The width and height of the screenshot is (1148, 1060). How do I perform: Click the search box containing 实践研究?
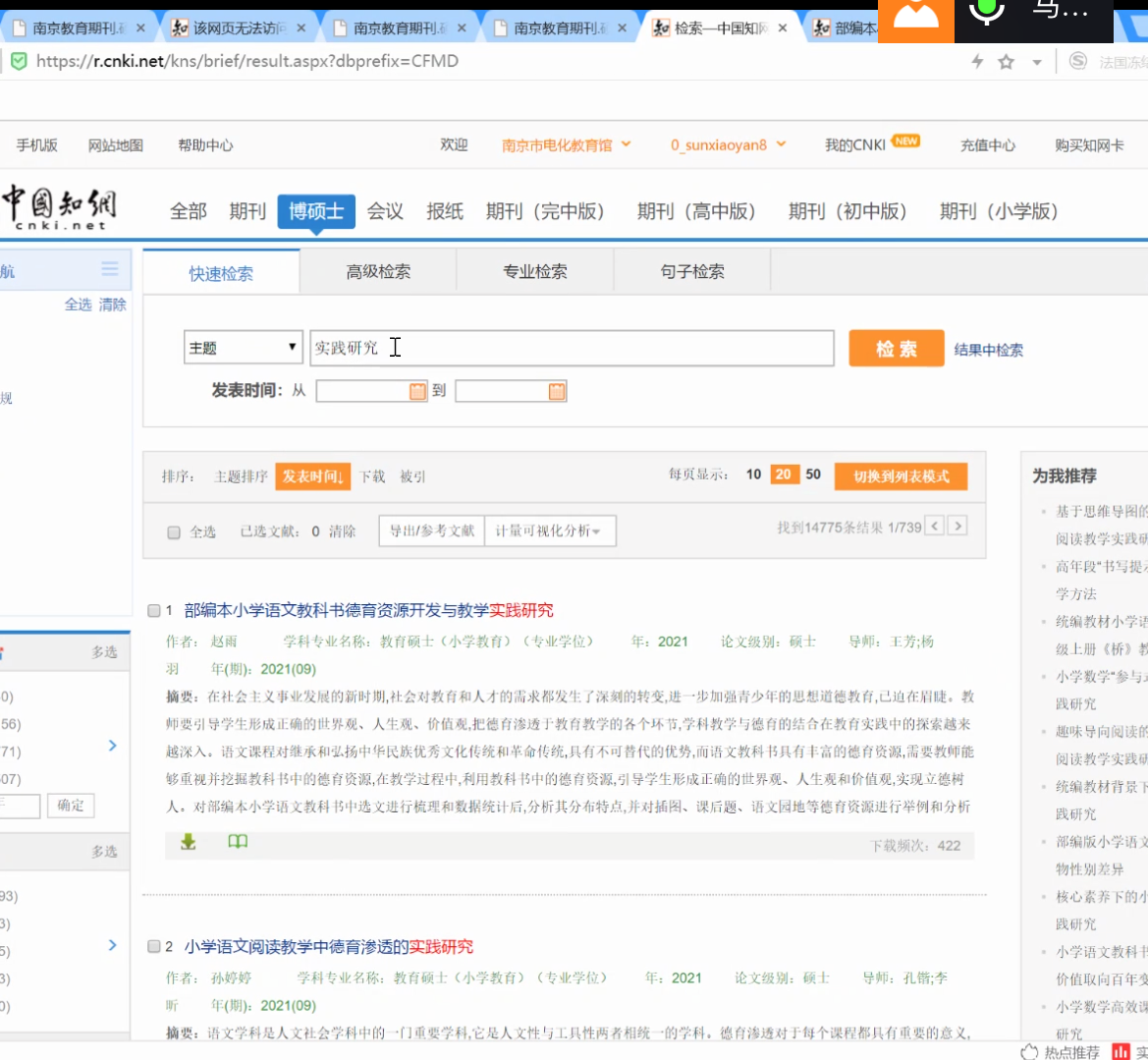[572, 347]
